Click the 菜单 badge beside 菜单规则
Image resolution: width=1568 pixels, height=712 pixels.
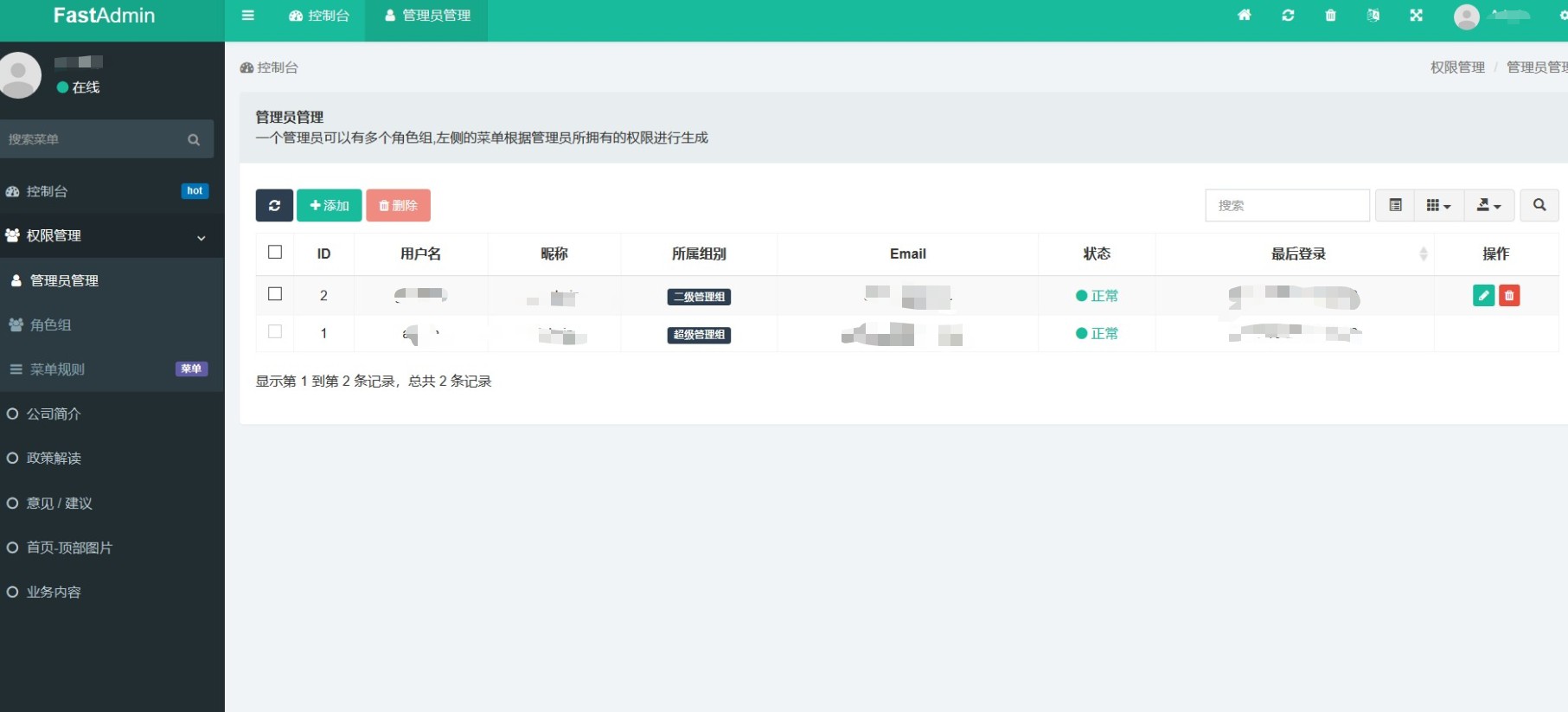tap(191, 369)
